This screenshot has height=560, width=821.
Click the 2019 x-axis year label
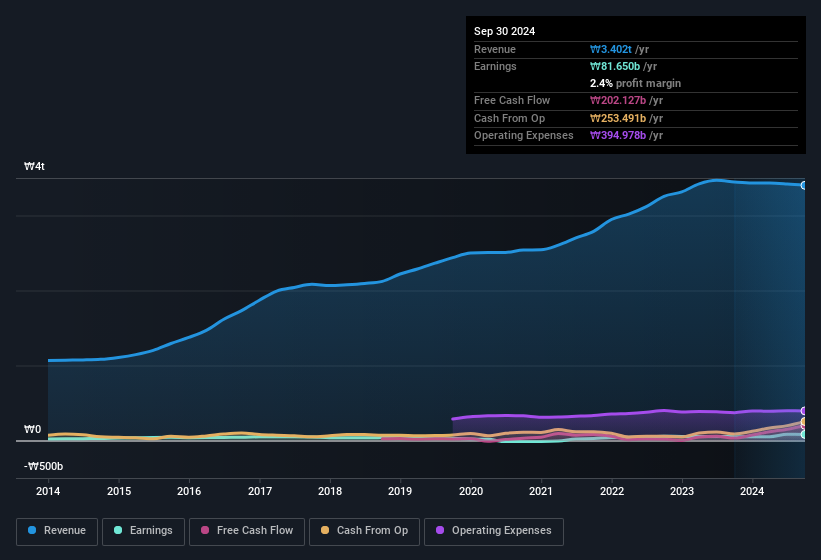pos(400,491)
